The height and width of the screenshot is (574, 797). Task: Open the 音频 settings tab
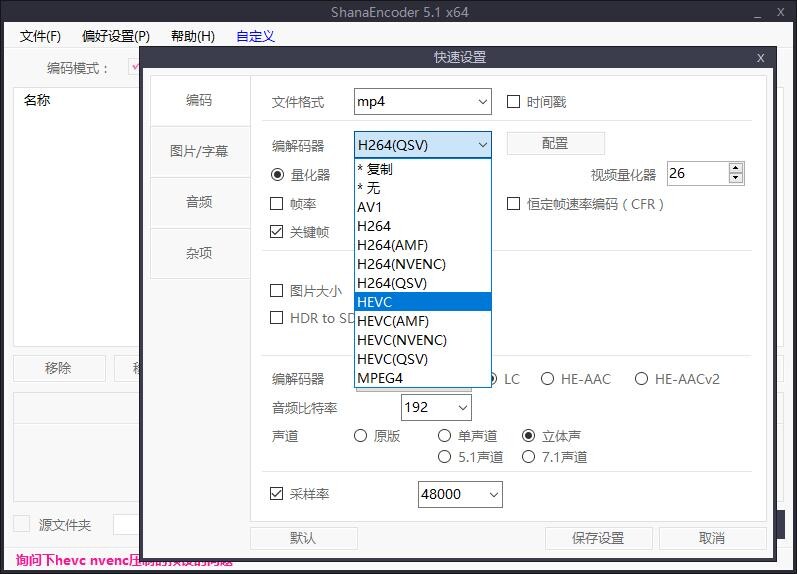click(199, 202)
